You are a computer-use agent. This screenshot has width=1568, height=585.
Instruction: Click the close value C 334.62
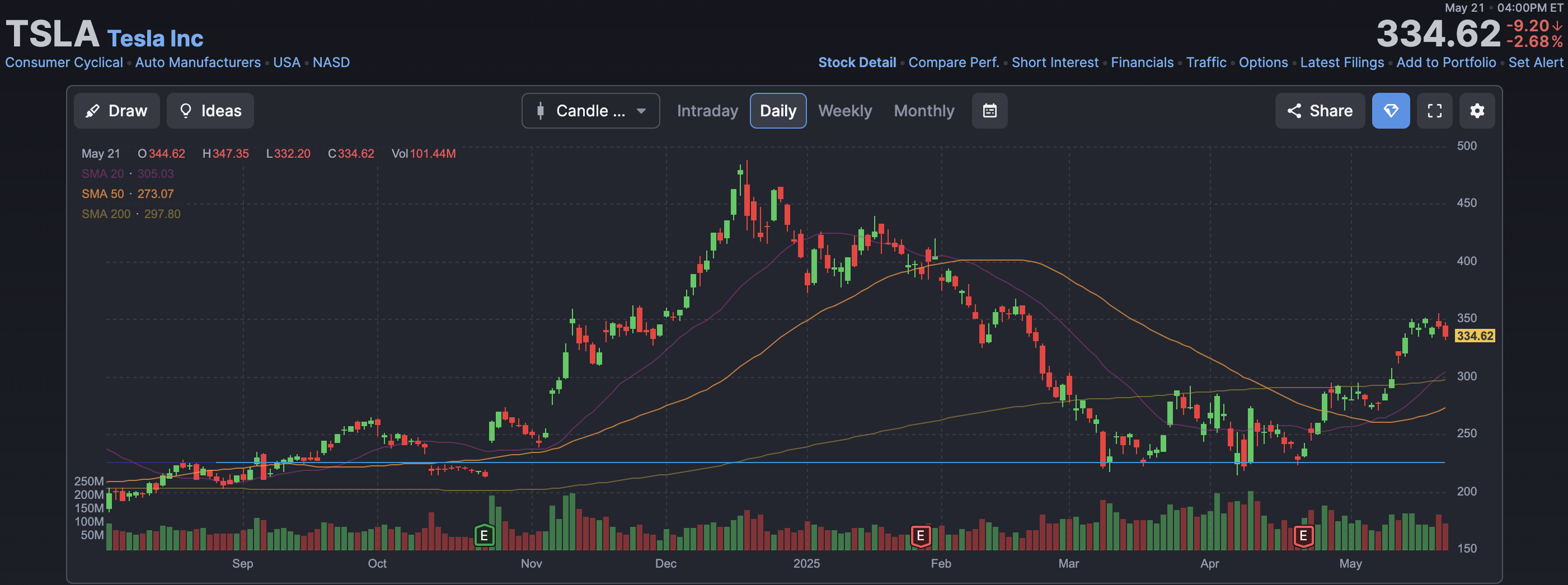click(351, 154)
